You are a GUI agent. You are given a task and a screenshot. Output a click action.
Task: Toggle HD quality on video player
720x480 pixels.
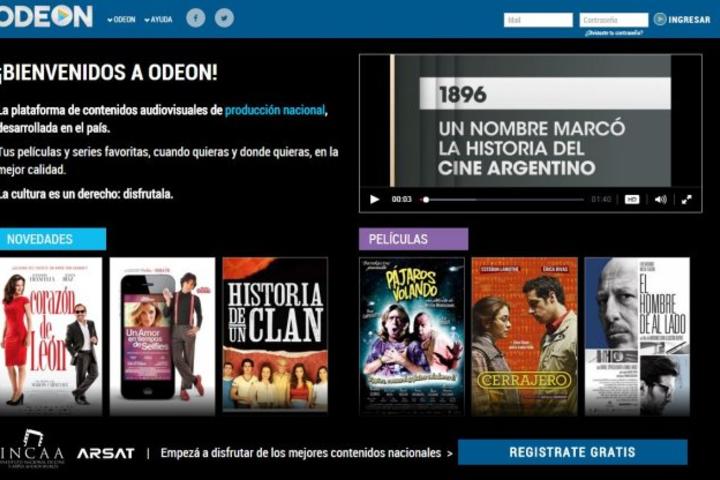[x=632, y=199]
